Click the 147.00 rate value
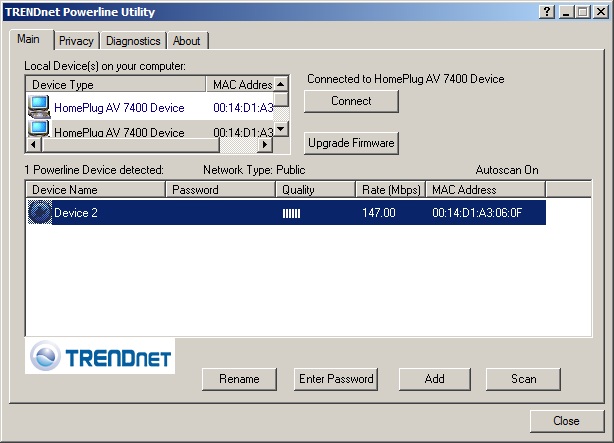 tap(379, 213)
